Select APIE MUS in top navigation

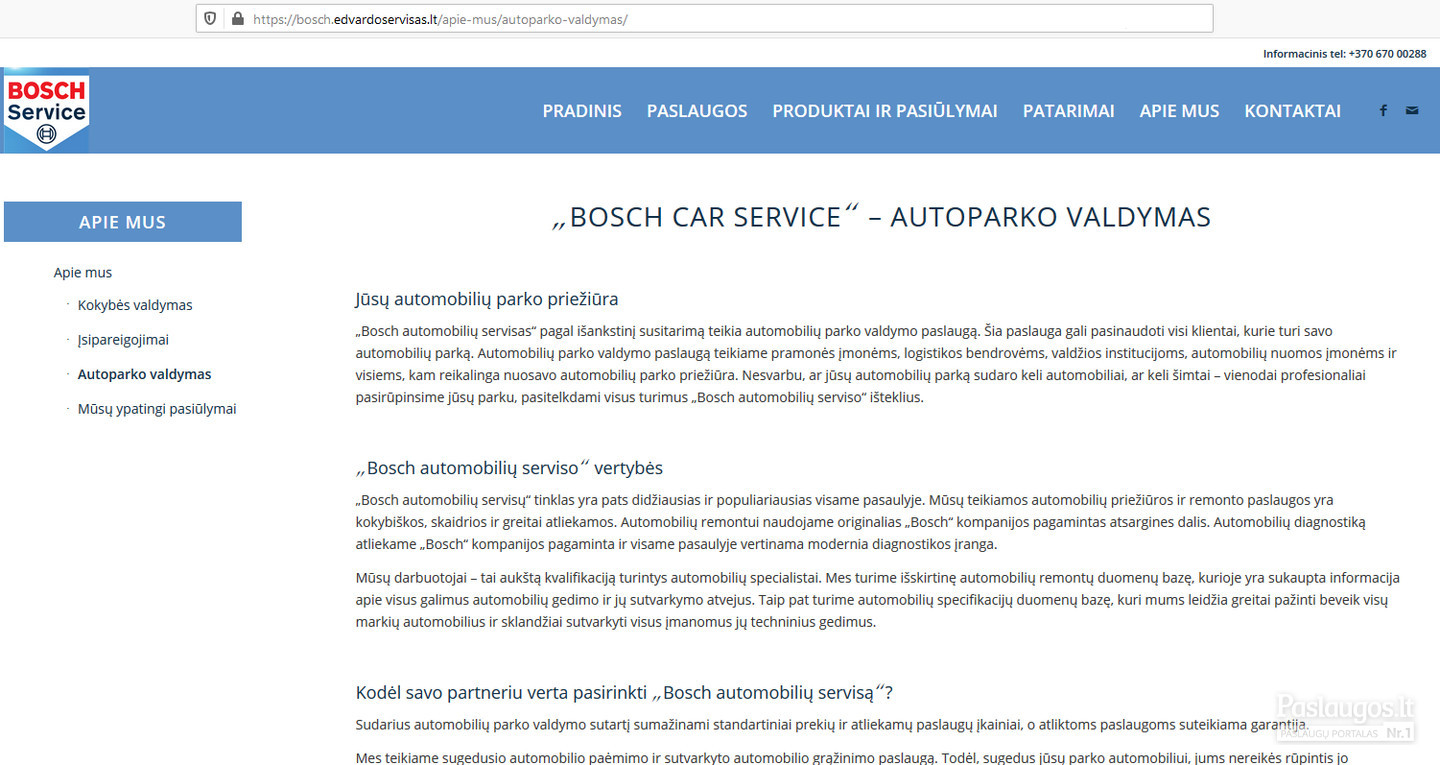pyautogui.click(x=1179, y=111)
